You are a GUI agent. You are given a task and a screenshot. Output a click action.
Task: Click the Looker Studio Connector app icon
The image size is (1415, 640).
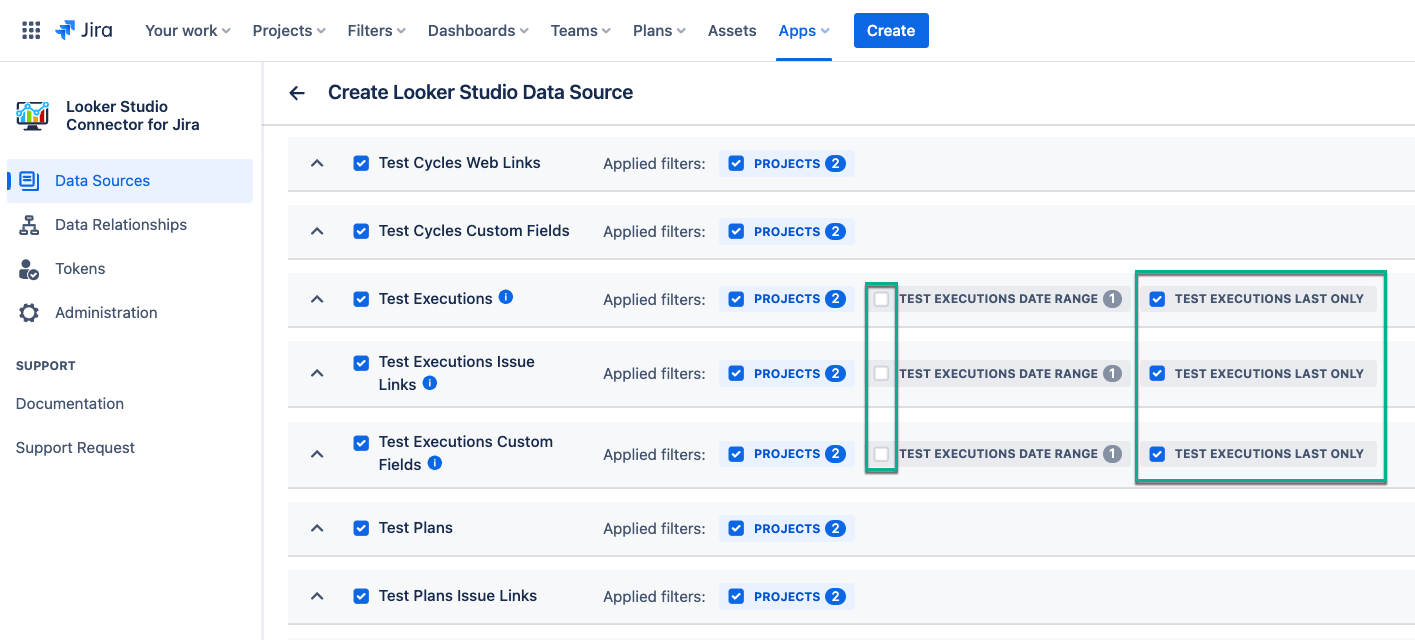tap(33, 115)
